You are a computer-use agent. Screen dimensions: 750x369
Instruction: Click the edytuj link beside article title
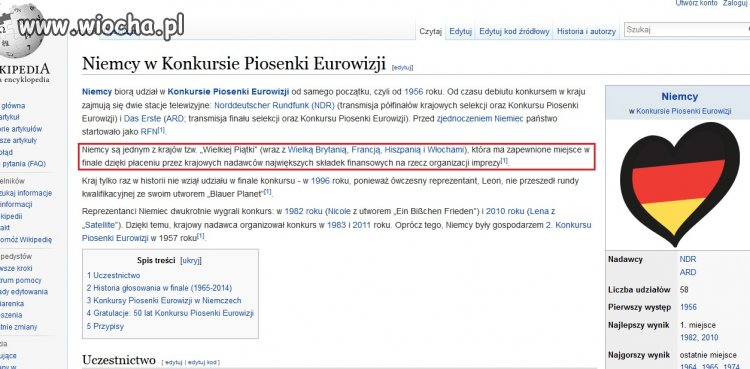[x=402, y=68]
